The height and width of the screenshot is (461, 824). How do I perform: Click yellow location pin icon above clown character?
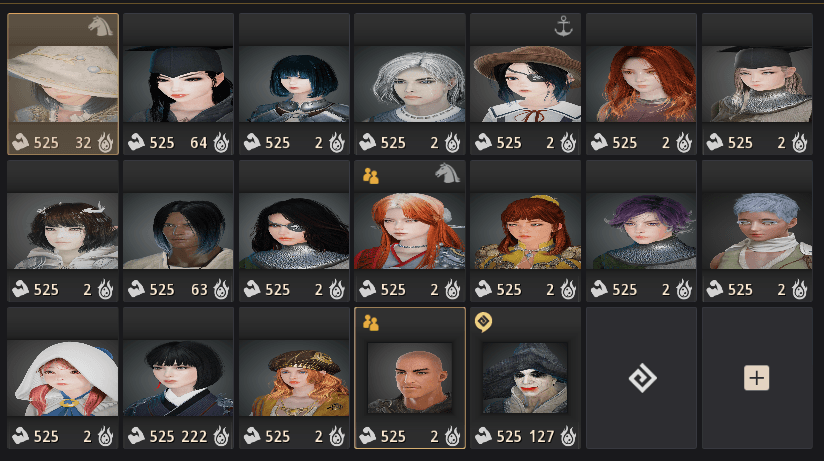(483, 322)
